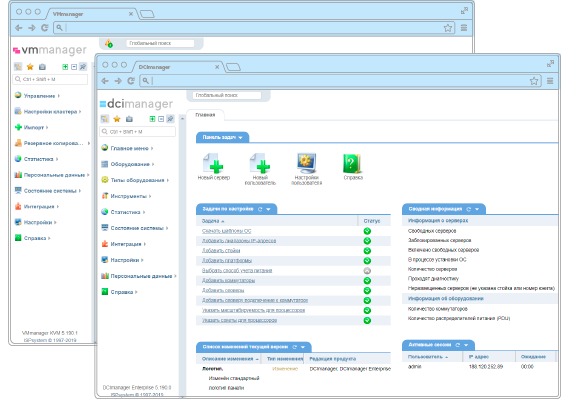
Task: Open the Справка book icon on the dashboard
Action: (x=352, y=164)
